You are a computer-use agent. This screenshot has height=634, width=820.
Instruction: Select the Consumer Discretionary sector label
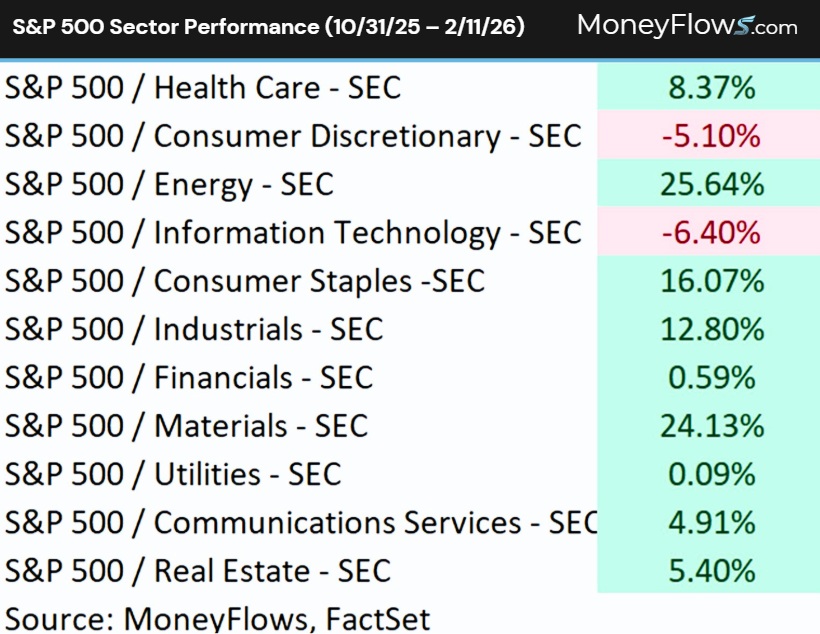(x=293, y=136)
